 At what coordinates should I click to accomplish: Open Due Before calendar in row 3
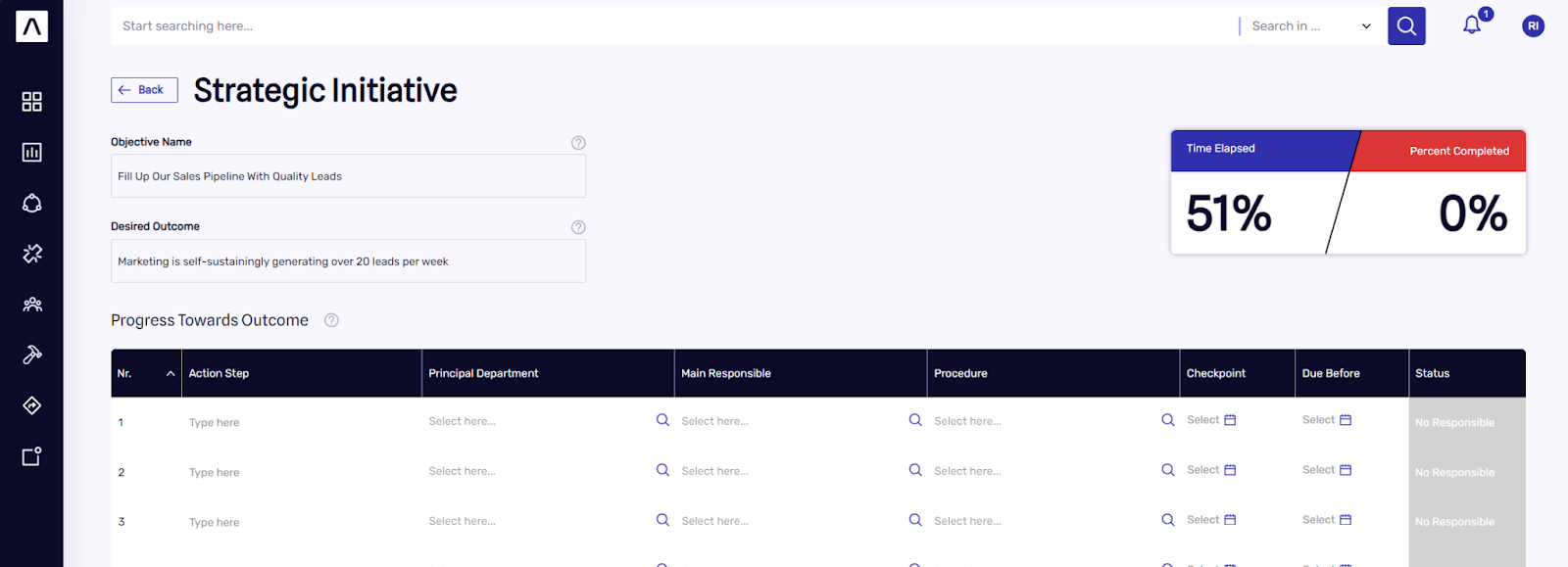point(1346,520)
